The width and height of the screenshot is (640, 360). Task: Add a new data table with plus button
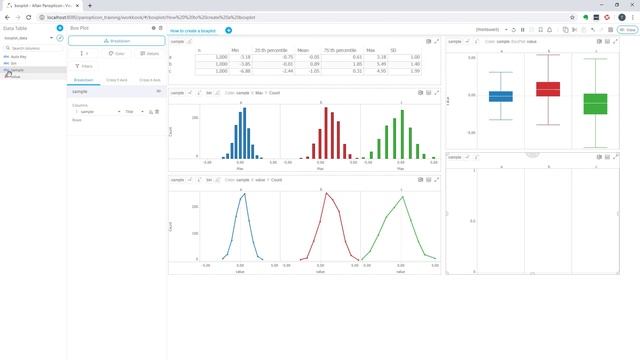click(60, 28)
